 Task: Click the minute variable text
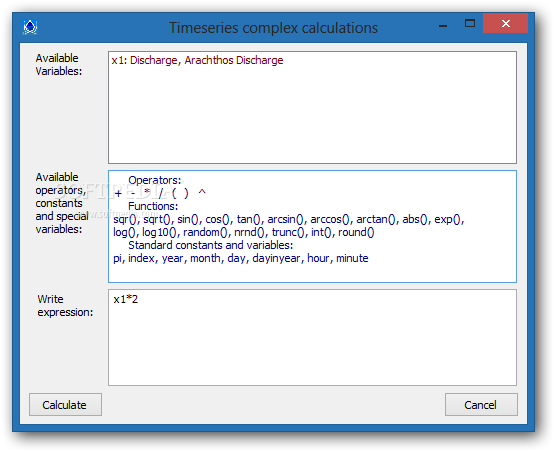(x=352, y=258)
